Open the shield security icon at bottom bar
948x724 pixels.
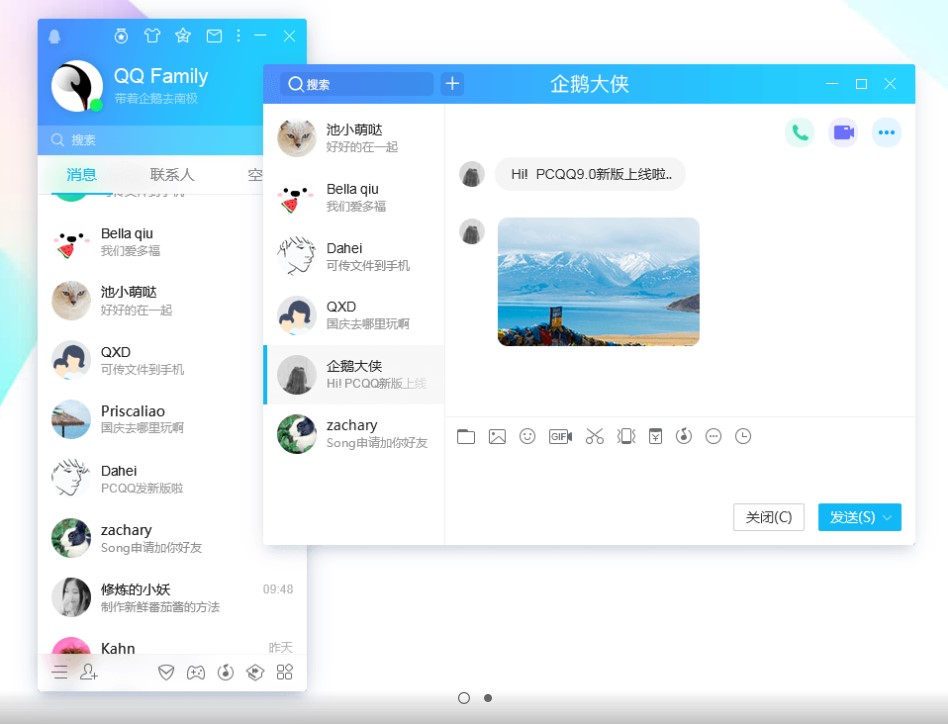[166, 672]
